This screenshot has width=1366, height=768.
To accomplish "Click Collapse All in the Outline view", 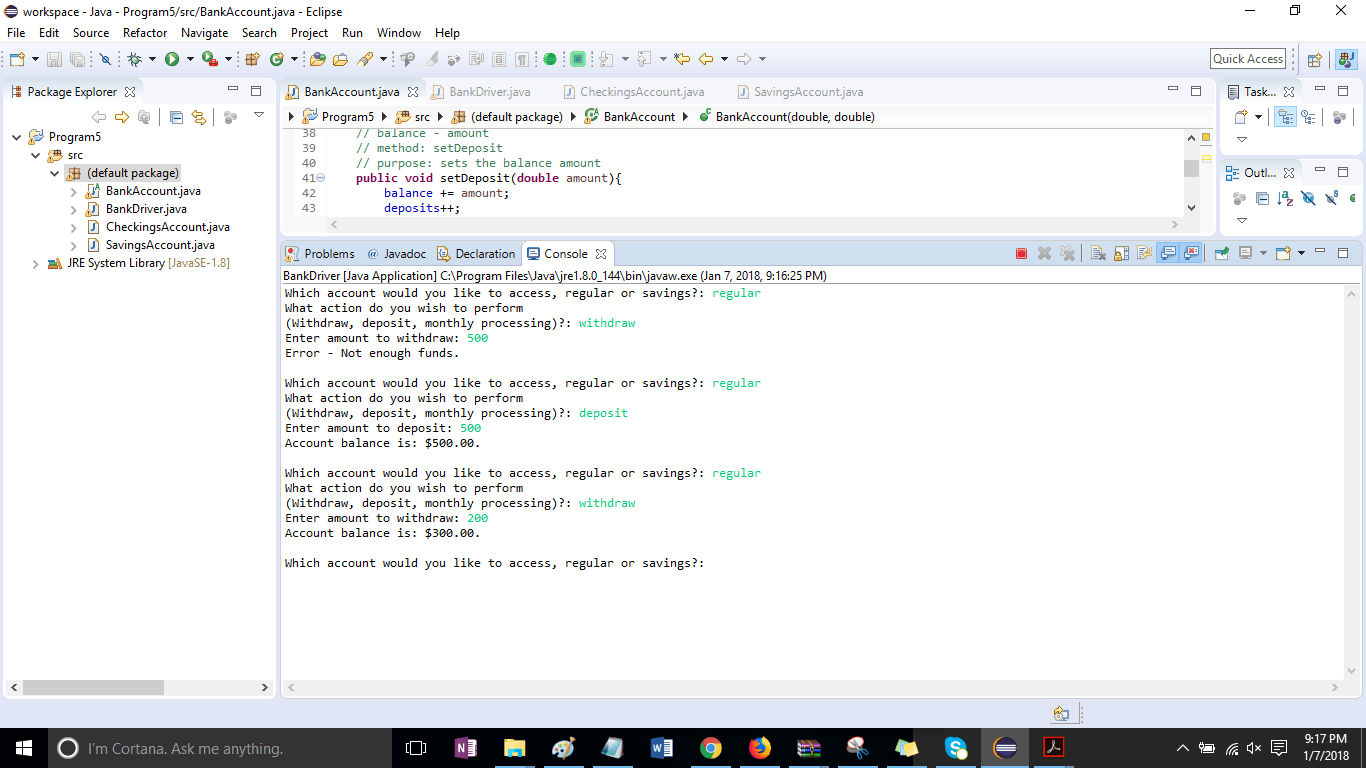I will click(x=1262, y=199).
